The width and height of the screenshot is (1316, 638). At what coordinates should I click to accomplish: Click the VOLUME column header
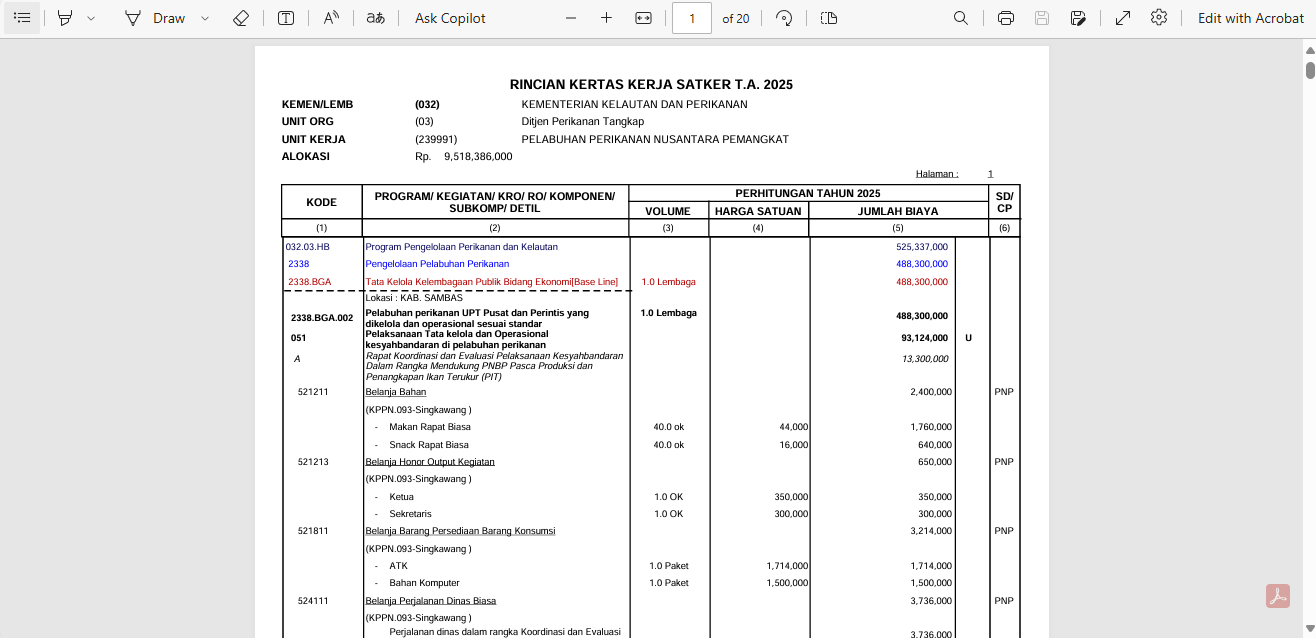click(x=668, y=211)
